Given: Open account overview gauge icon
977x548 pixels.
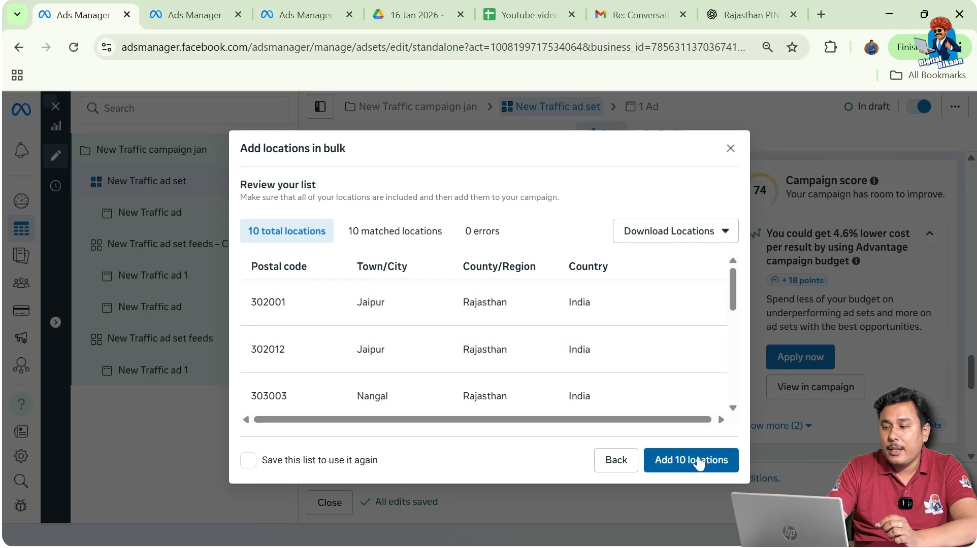Looking at the screenshot, I should point(21,201).
